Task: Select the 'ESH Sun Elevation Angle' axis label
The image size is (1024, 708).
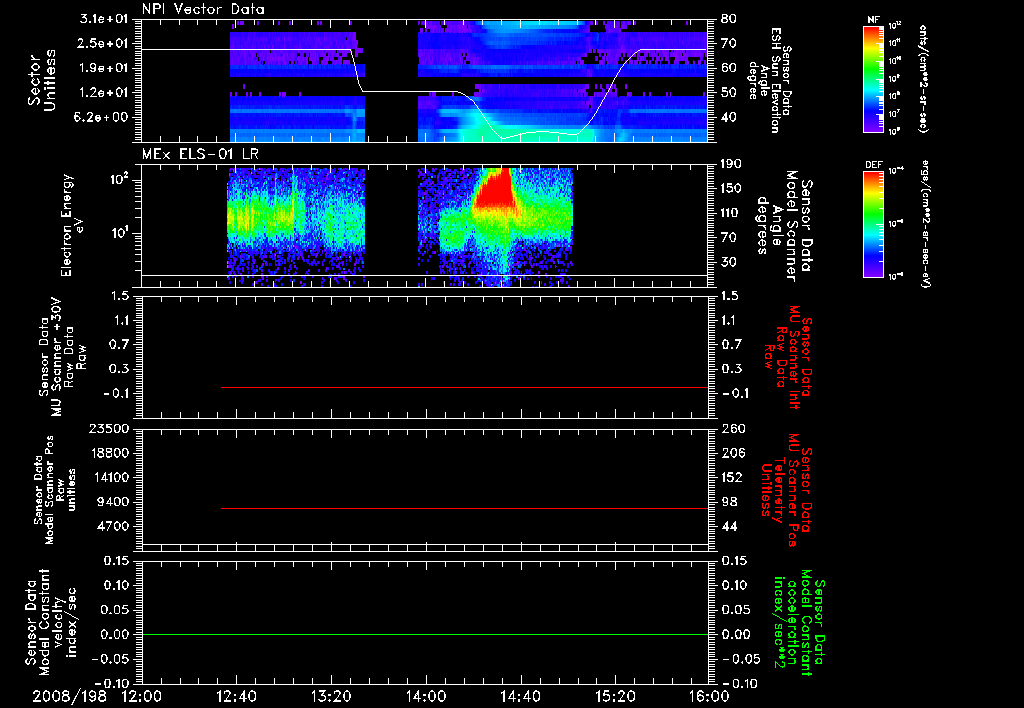Action: point(771,80)
